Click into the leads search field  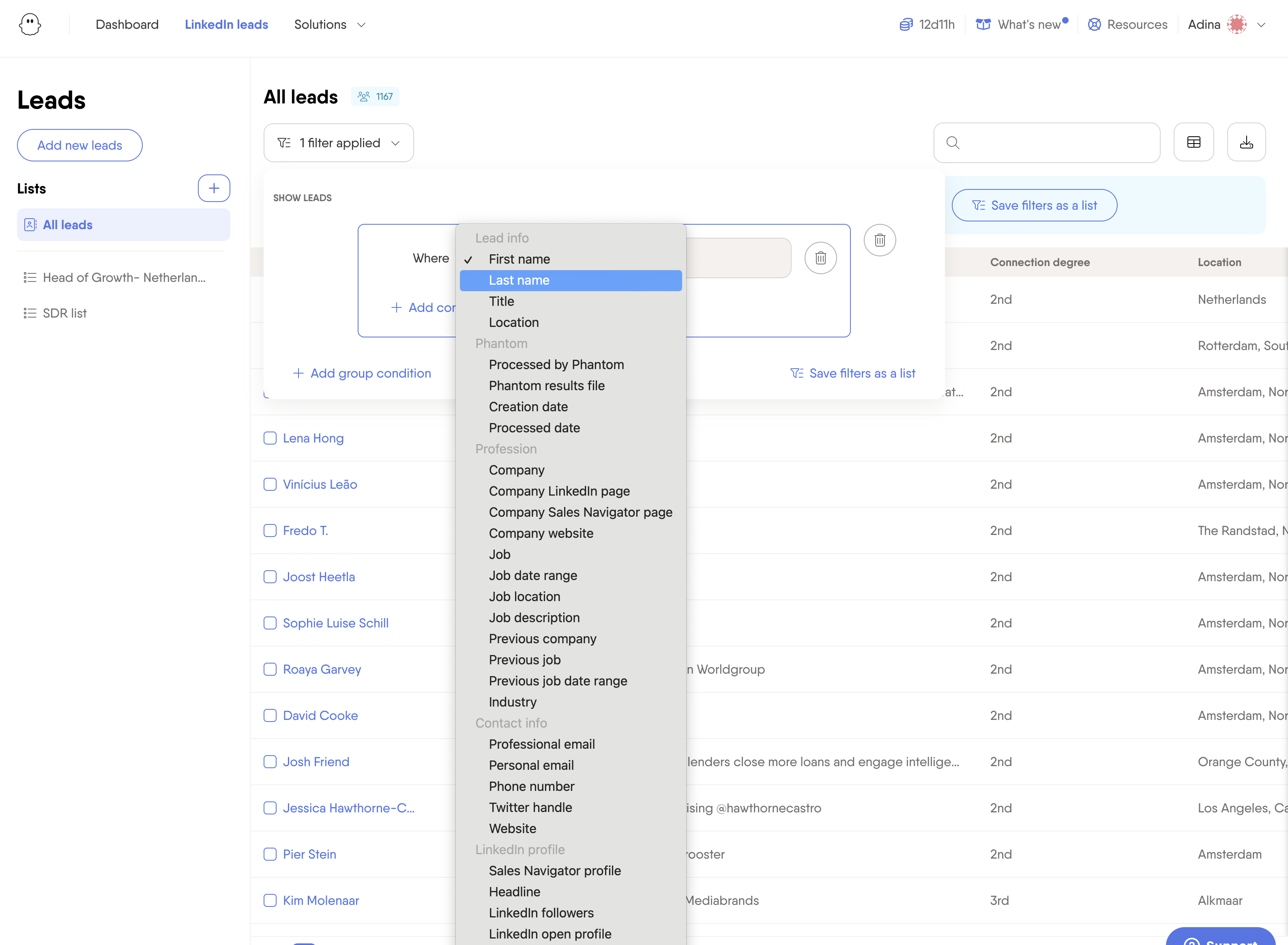[x=1047, y=142]
